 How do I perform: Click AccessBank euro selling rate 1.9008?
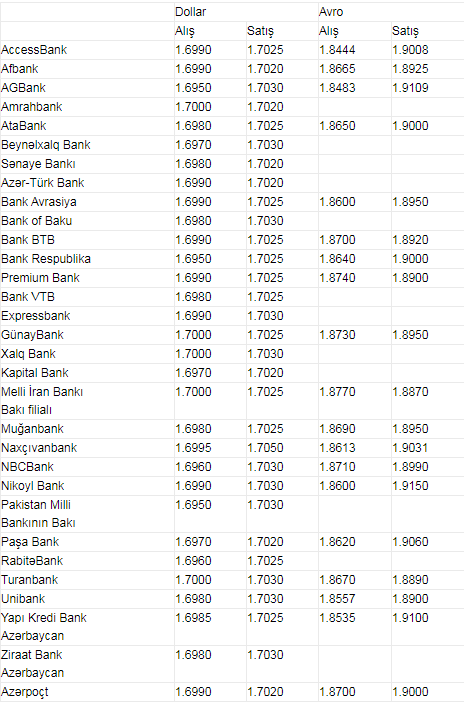[410, 50]
